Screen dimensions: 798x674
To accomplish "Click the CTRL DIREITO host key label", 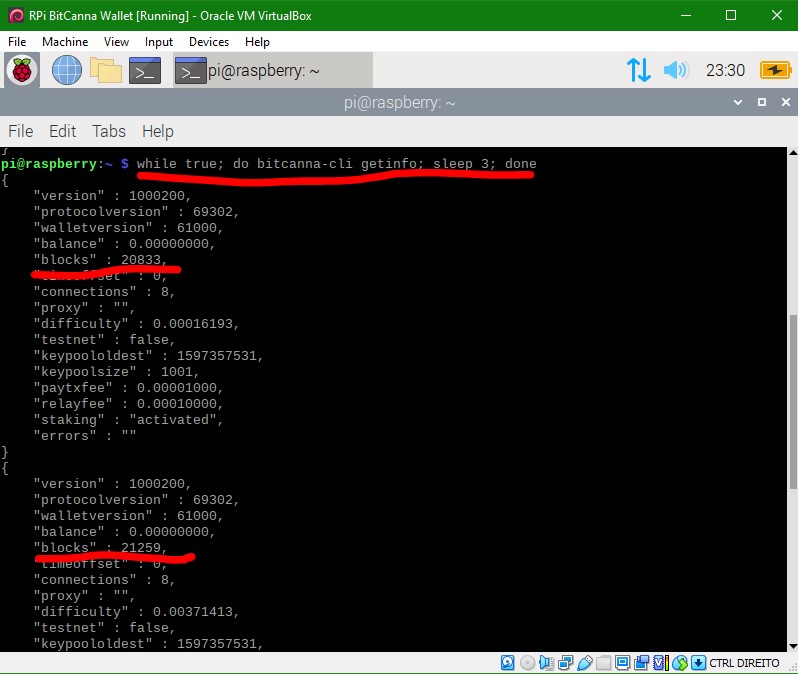I will tap(745, 663).
